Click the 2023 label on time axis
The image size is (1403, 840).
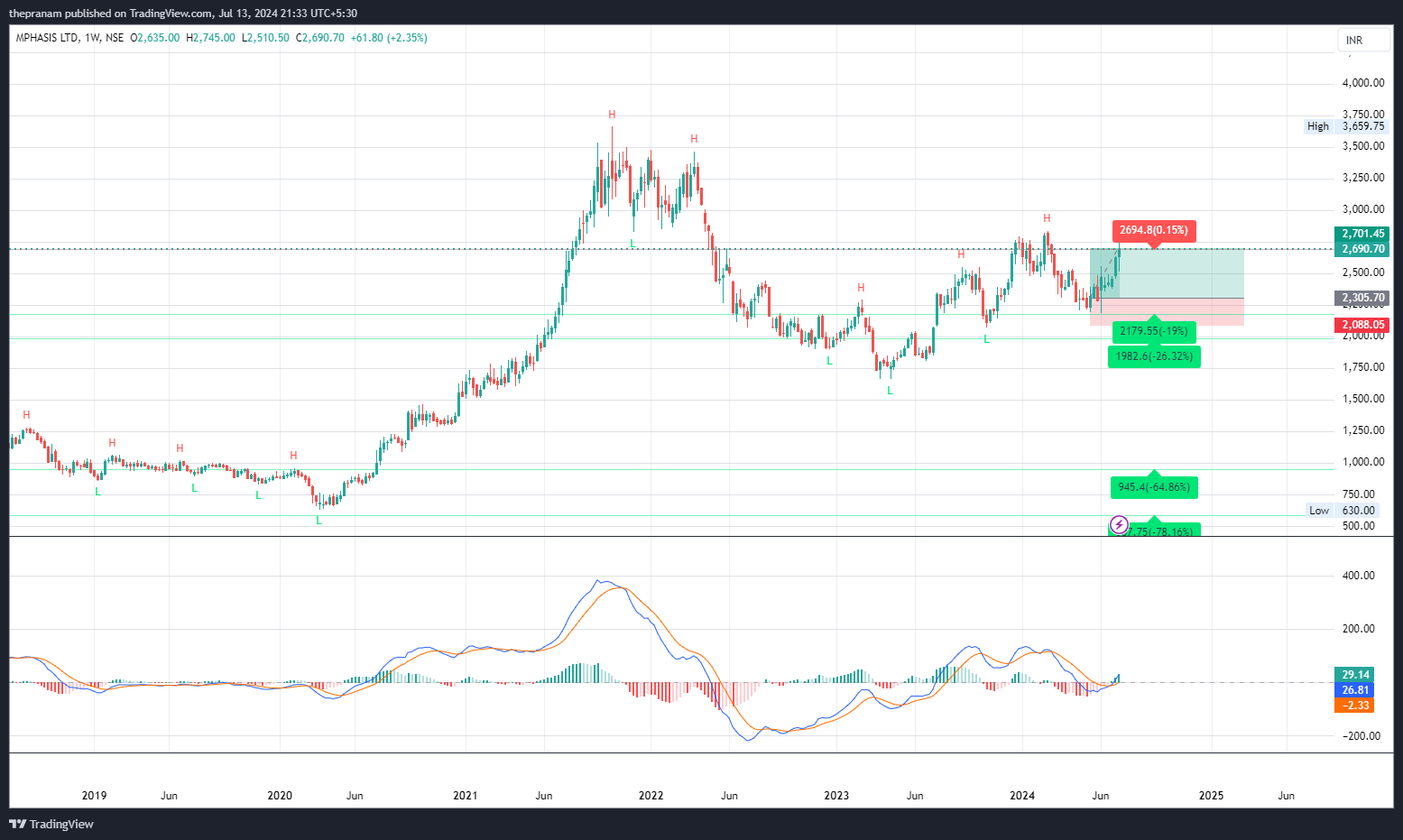pos(836,796)
